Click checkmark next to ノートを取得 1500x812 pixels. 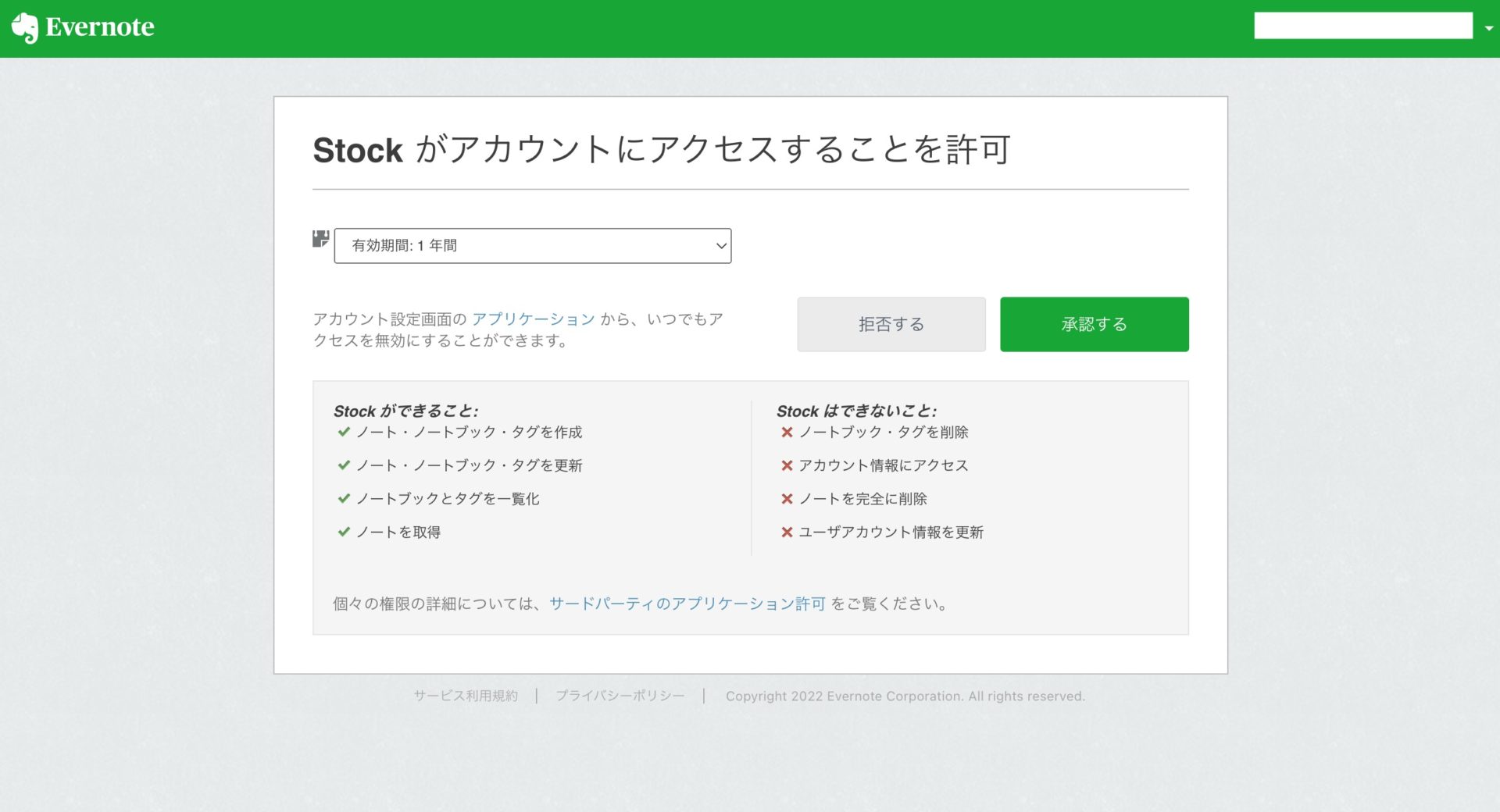point(344,532)
